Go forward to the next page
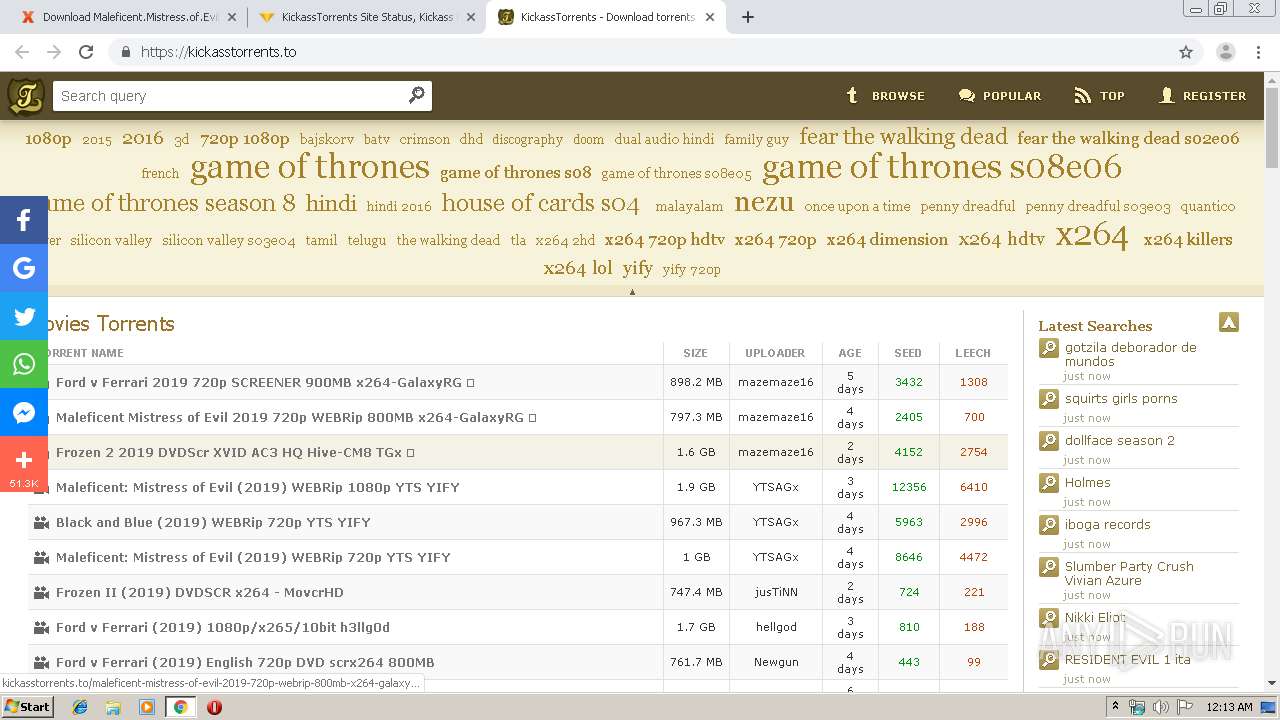 (54, 52)
